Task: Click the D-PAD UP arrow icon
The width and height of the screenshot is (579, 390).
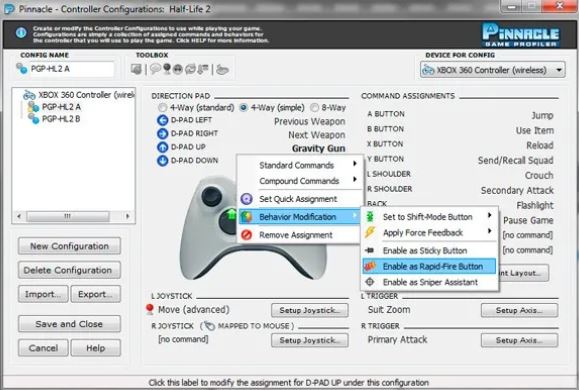Action: coord(162,147)
